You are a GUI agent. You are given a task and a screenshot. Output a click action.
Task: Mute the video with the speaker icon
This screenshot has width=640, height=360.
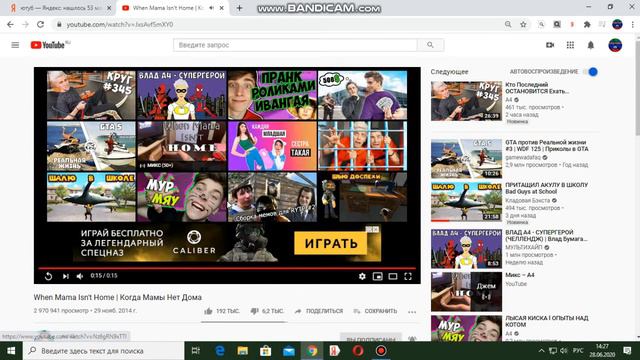tap(80, 276)
